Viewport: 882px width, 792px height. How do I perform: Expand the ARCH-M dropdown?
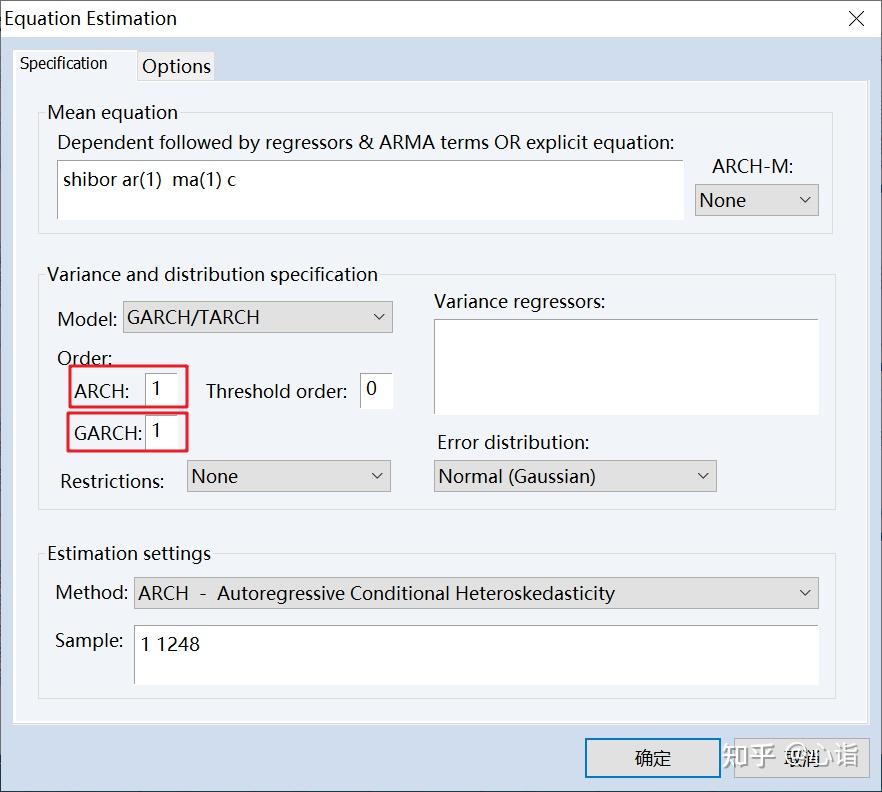pyautogui.click(x=757, y=200)
